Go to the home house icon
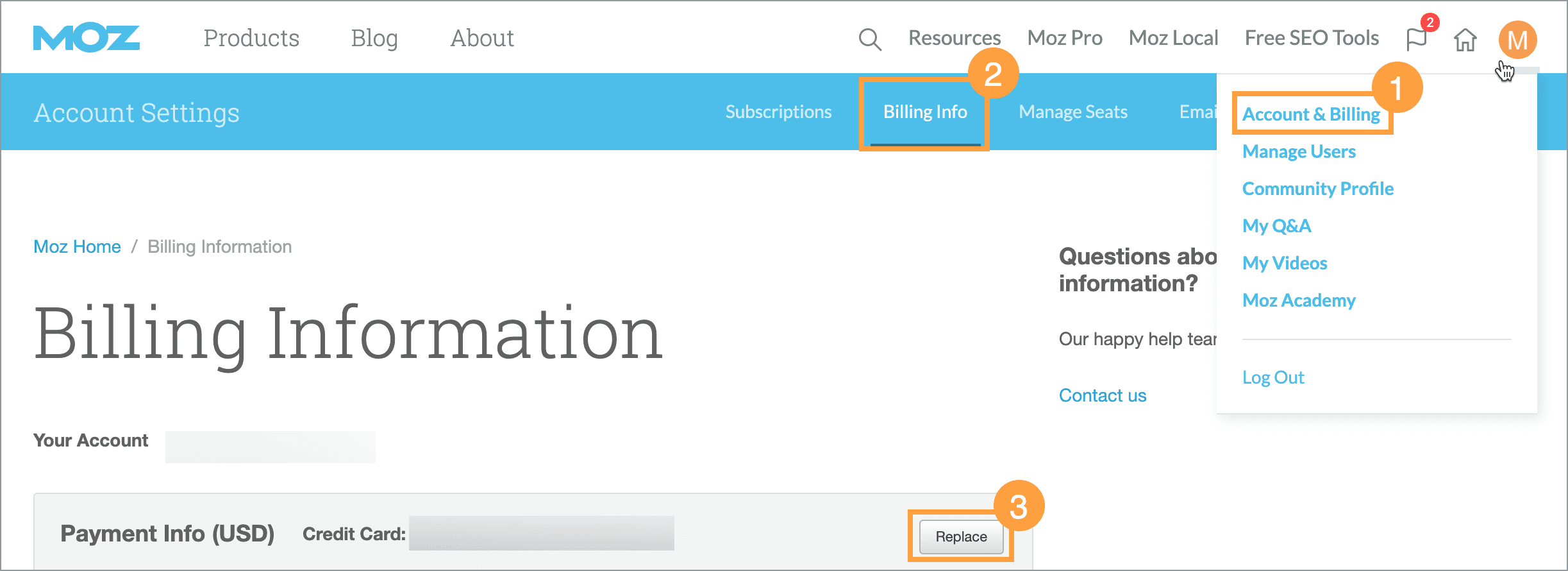This screenshot has width=1568, height=571. [x=1465, y=40]
